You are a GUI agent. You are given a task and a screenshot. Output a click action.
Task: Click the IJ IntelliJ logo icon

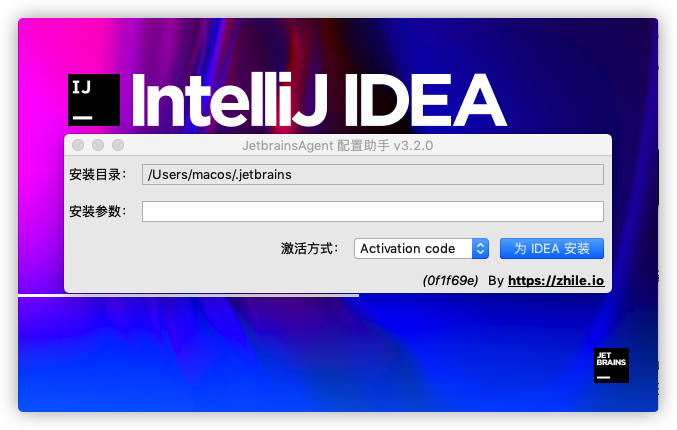(94, 100)
